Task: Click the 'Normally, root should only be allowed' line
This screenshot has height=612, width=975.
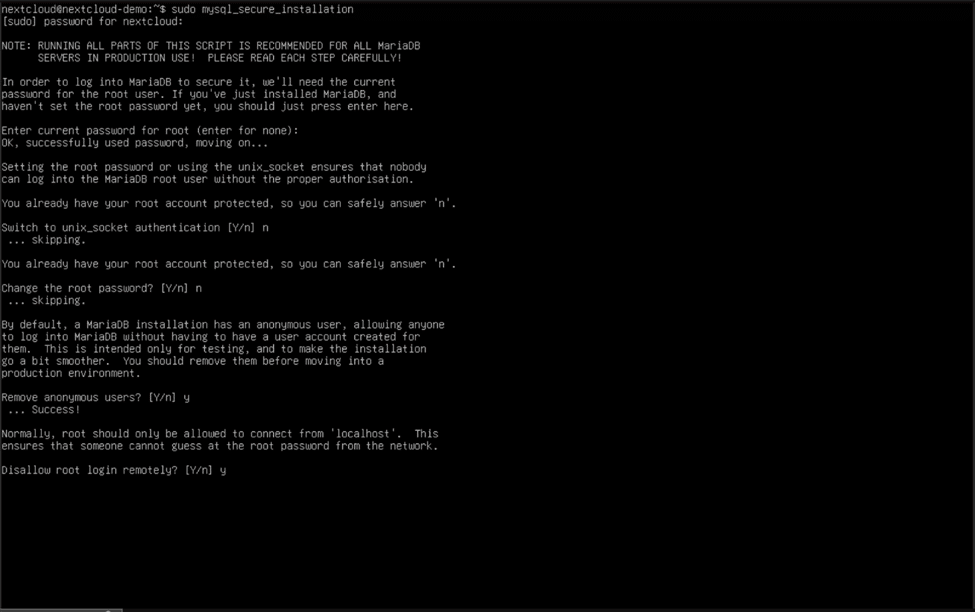Action: pyautogui.click(x=219, y=434)
